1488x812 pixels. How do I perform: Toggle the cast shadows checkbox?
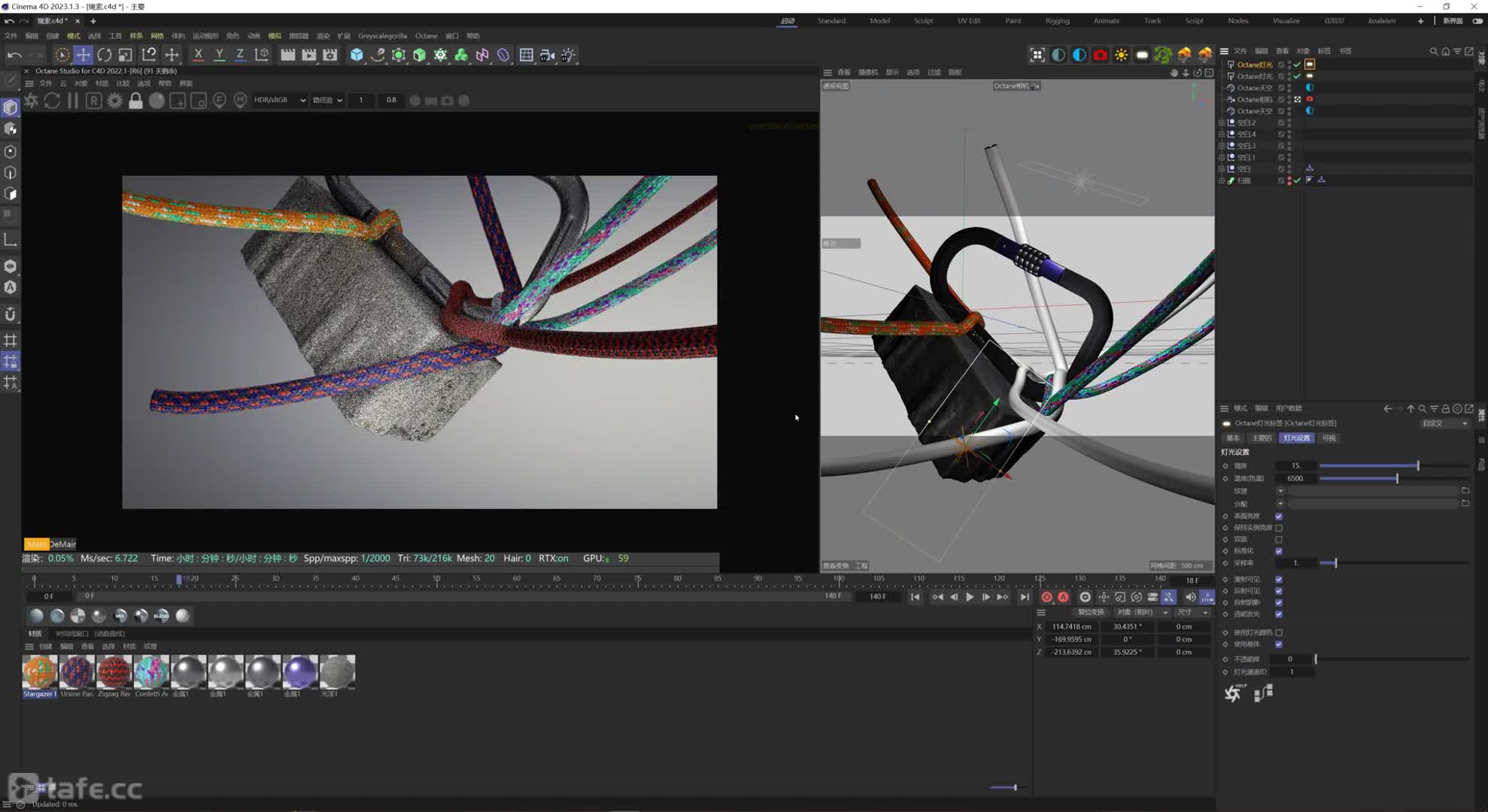coord(1279,602)
